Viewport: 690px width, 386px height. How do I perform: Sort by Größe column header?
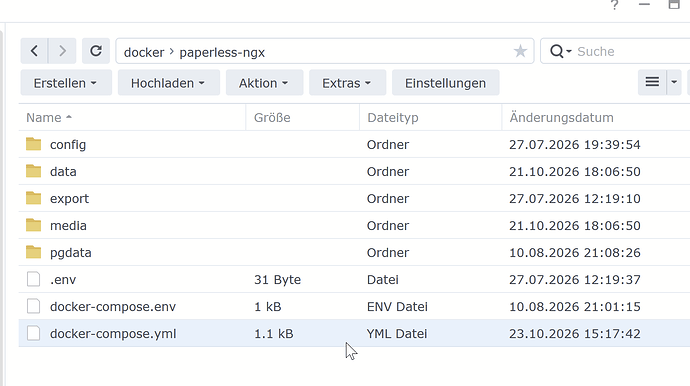pos(302,118)
